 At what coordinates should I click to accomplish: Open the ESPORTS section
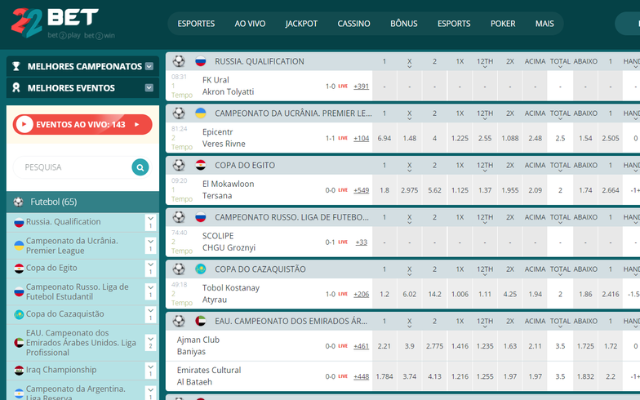point(454,24)
